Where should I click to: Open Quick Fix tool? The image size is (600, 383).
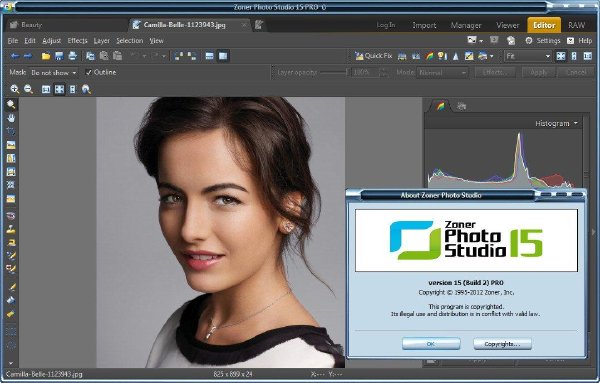pos(373,56)
